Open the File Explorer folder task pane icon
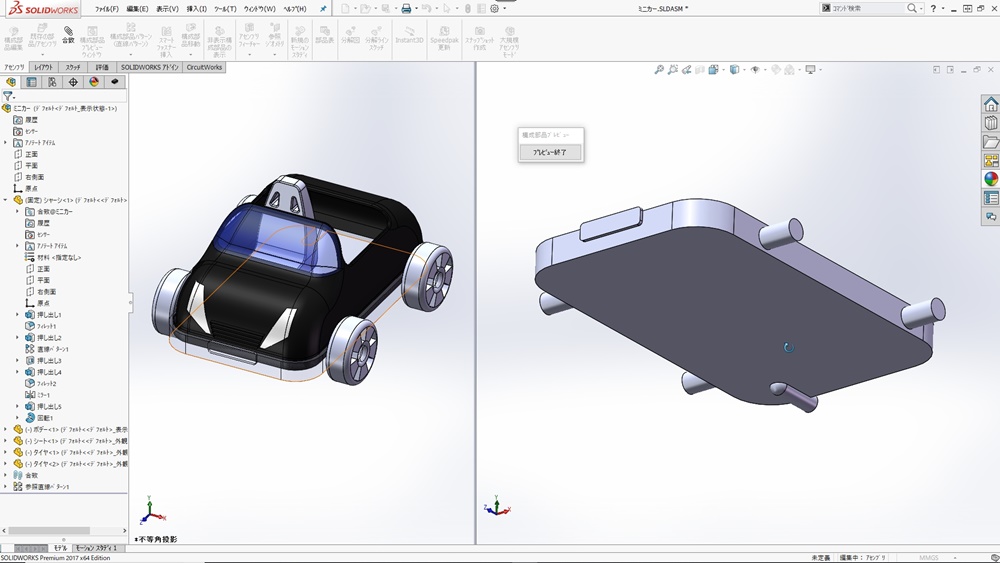The width and height of the screenshot is (1000, 563). click(990, 142)
